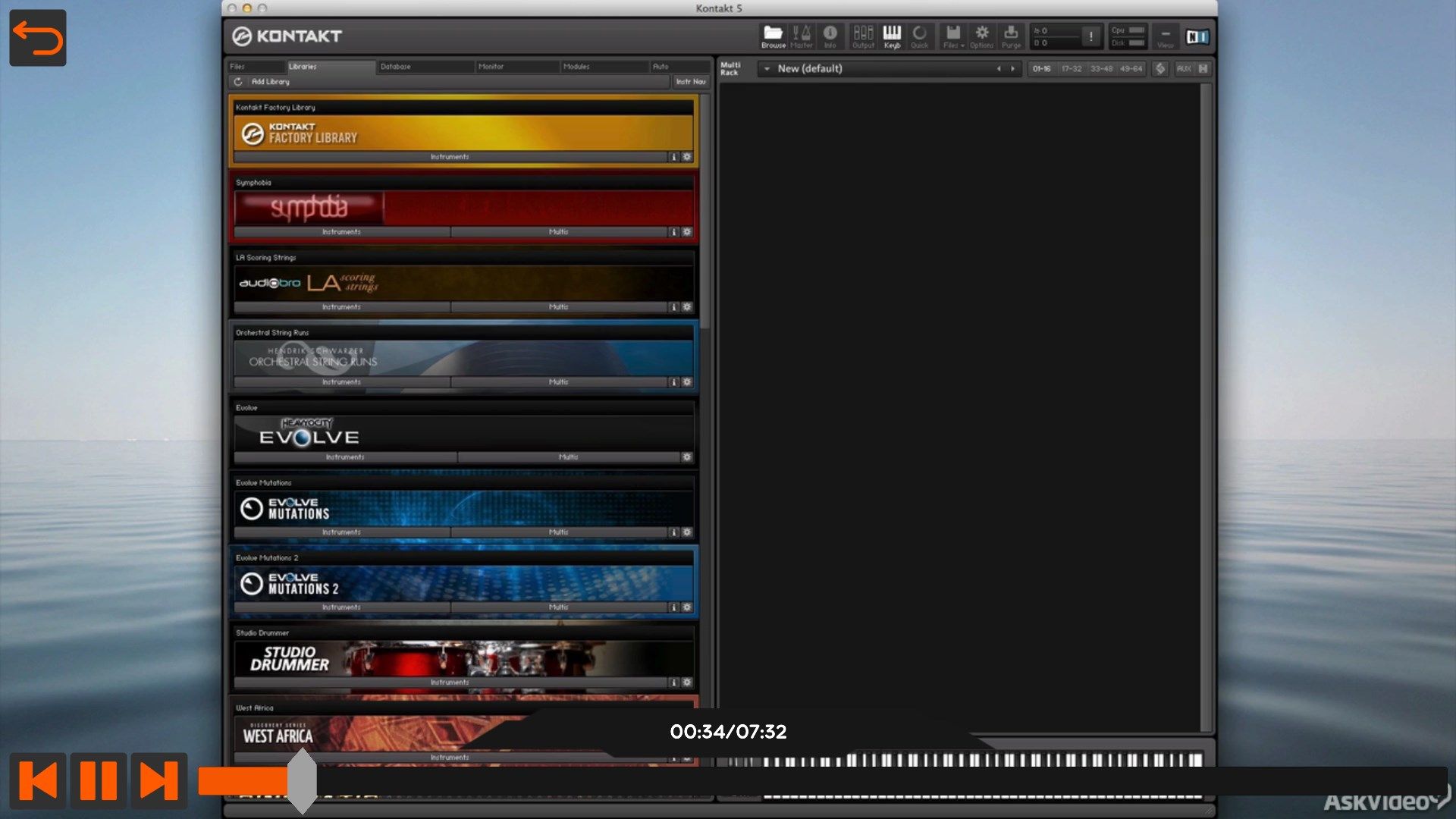
Task: Show rack page 01-16
Action: pos(1042,68)
